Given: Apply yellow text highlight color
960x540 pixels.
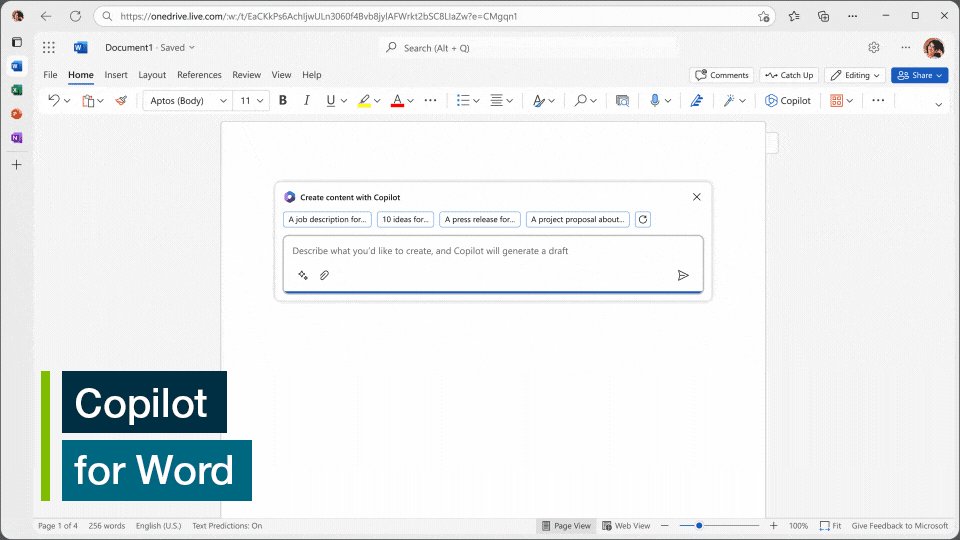Looking at the screenshot, I should coord(364,100).
